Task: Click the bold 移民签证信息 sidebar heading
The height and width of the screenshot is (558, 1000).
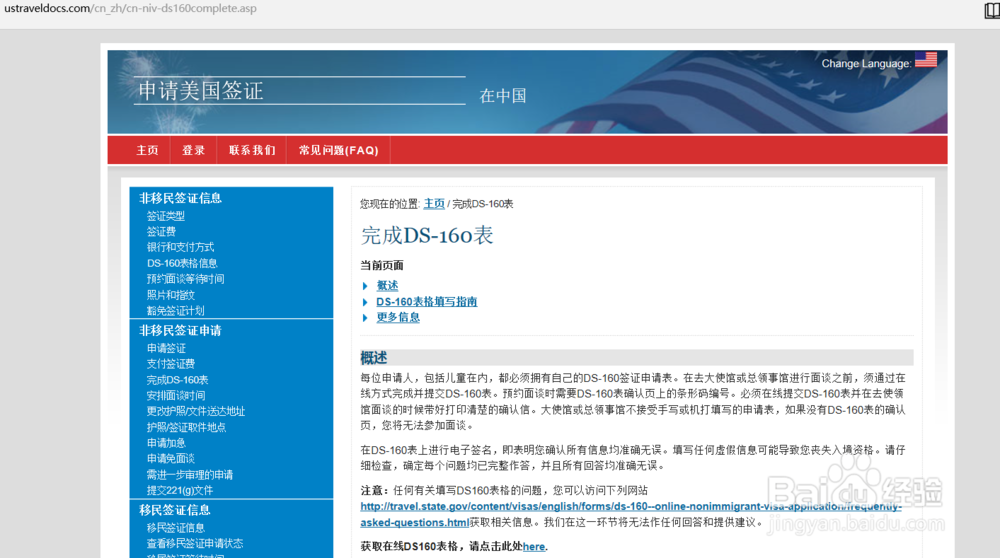Action: [x=175, y=510]
